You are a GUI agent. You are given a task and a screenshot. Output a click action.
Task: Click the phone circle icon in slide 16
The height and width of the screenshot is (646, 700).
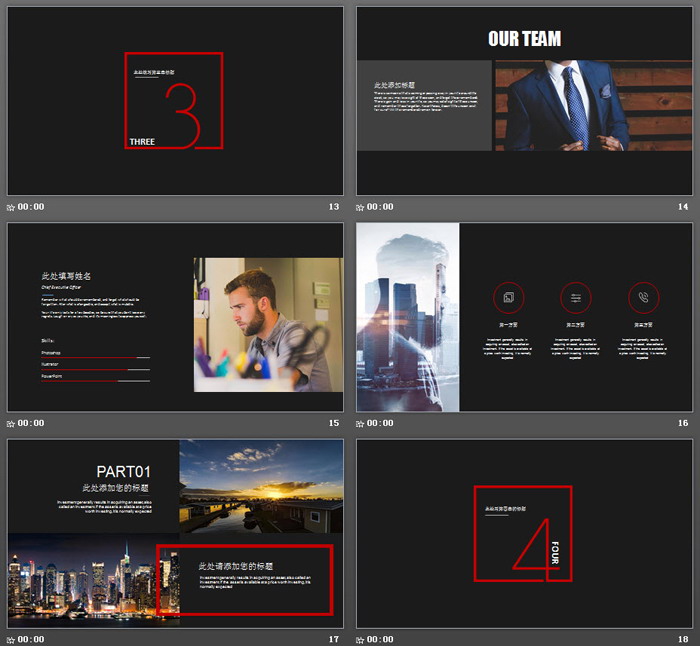point(644,298)
